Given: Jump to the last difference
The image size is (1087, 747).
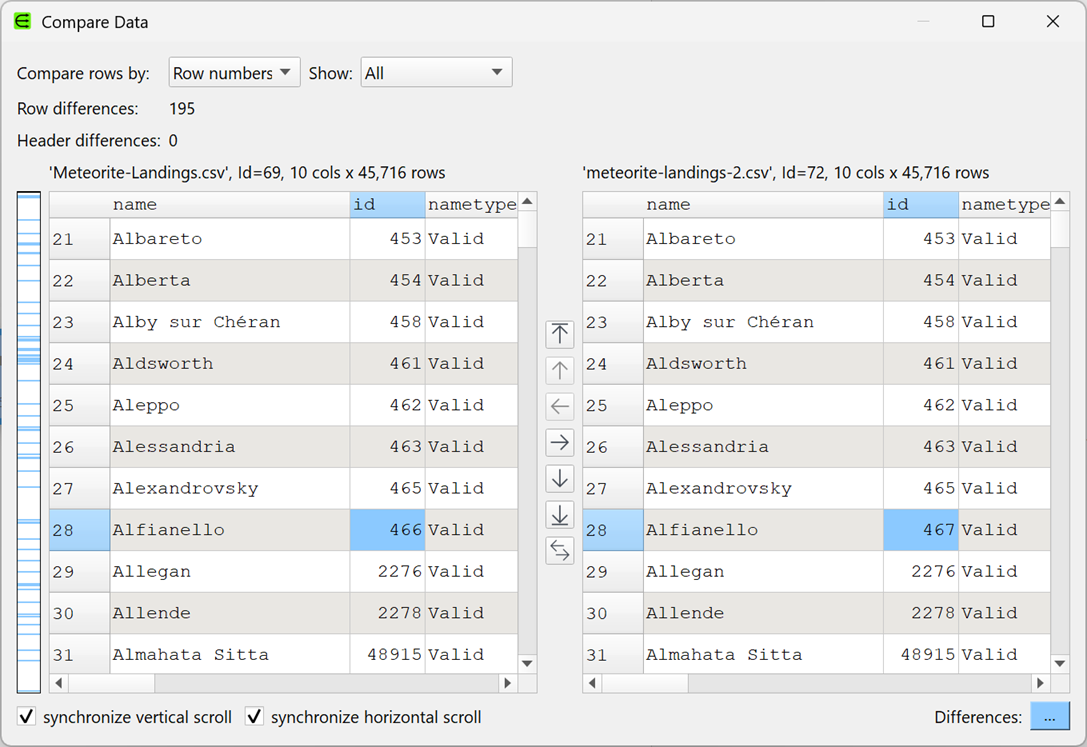Looking at the screenshot, I should (559, 515).
